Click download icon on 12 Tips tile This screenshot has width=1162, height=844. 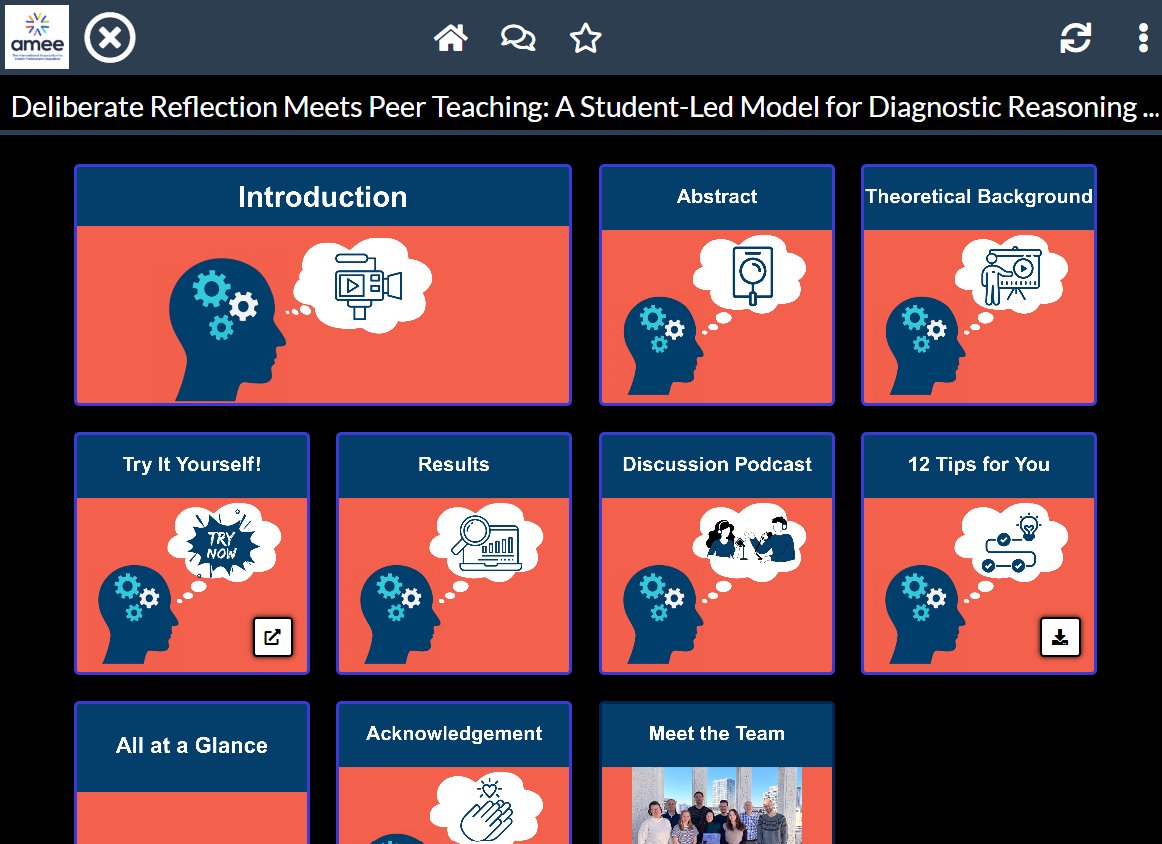pos(1060,637)
